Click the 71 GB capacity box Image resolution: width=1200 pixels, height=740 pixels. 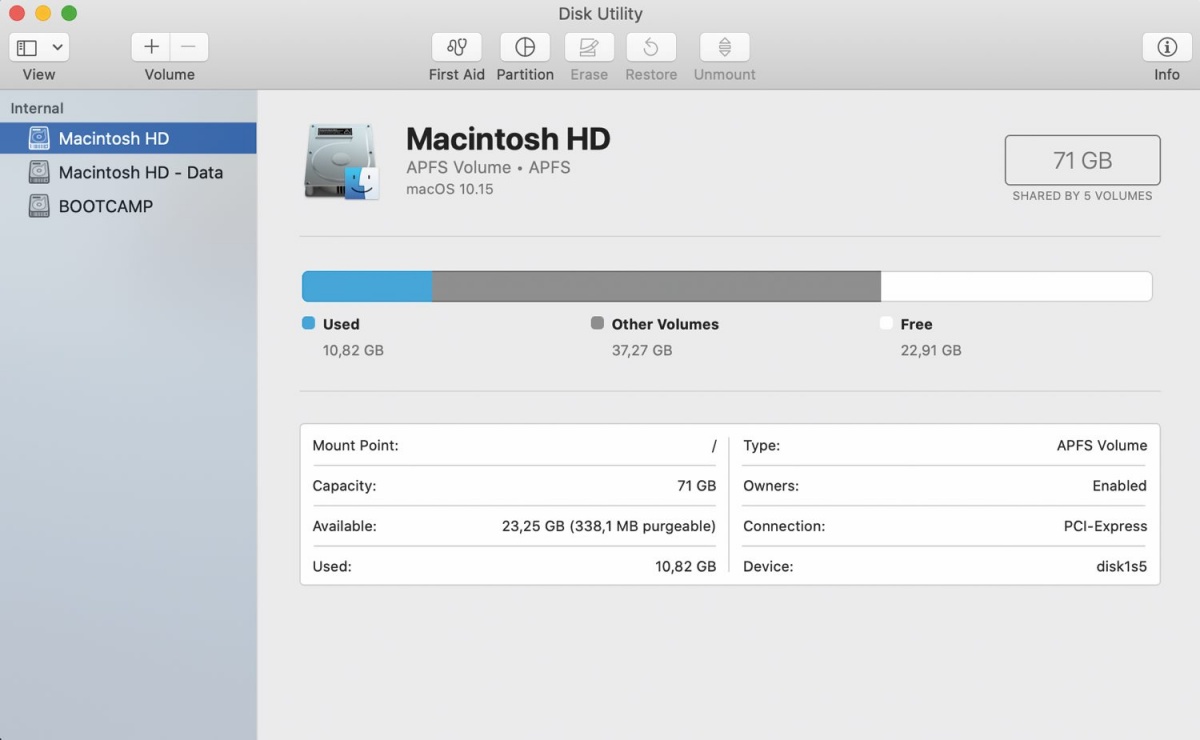[x=1082, y=160]
